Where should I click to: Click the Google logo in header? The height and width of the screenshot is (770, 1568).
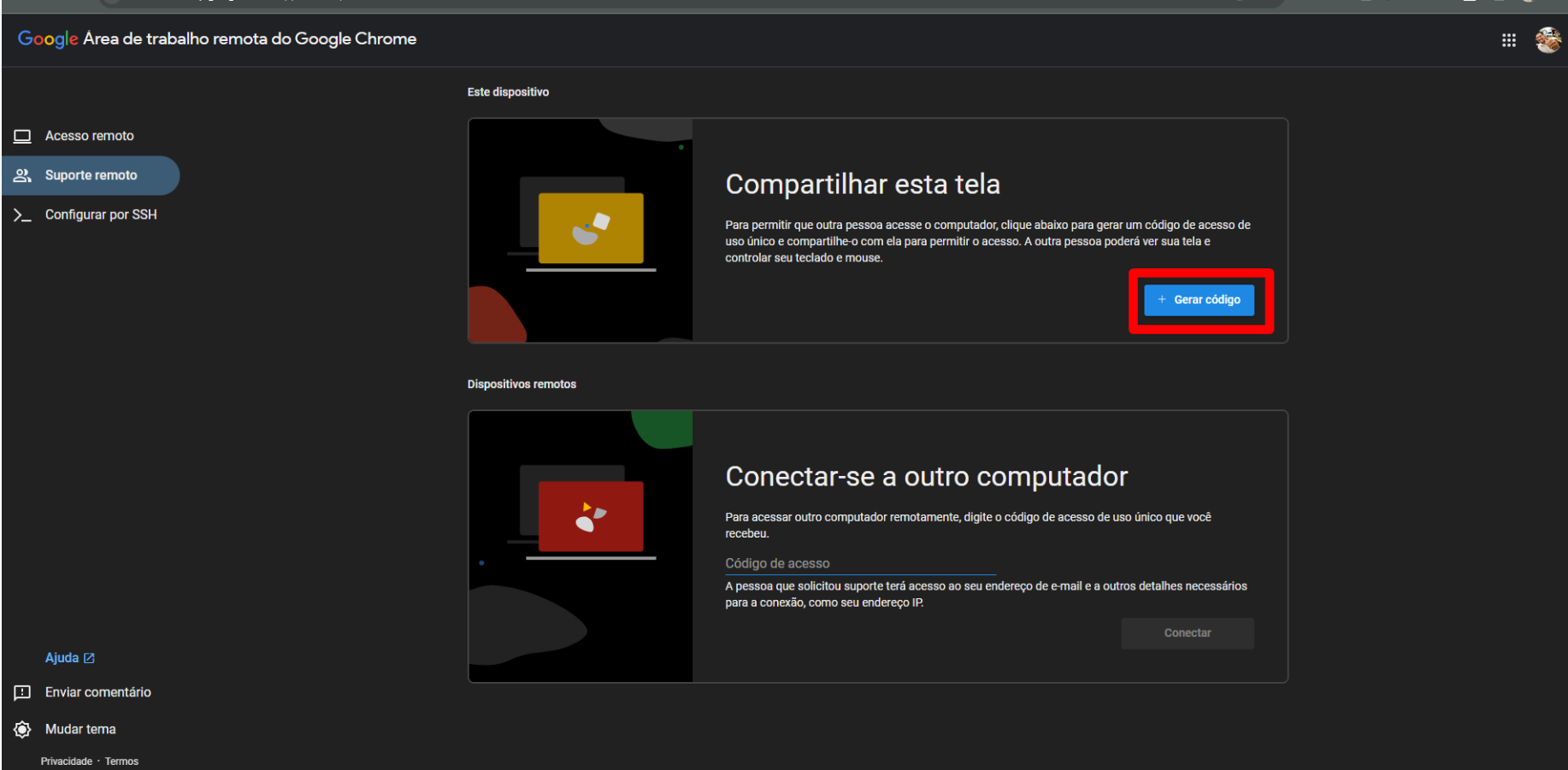point(48,38)
